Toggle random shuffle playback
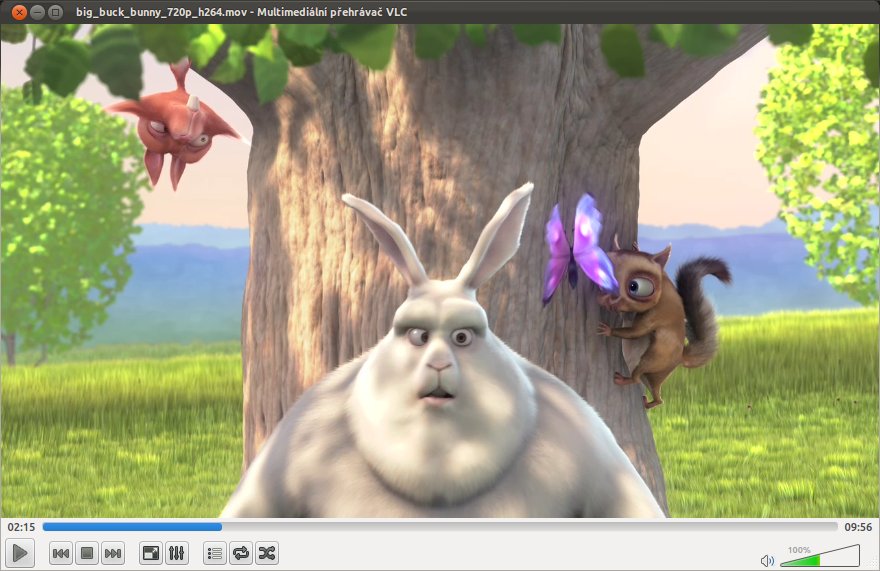Viewport: 880px width, 571px height. coord(267,554)
